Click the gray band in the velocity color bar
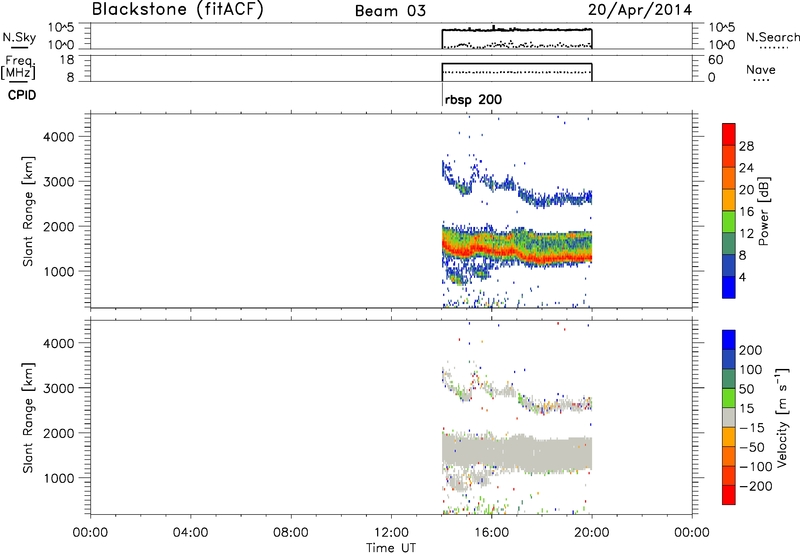Viewport: 800px width, 554px height. [x=729, y=417]
